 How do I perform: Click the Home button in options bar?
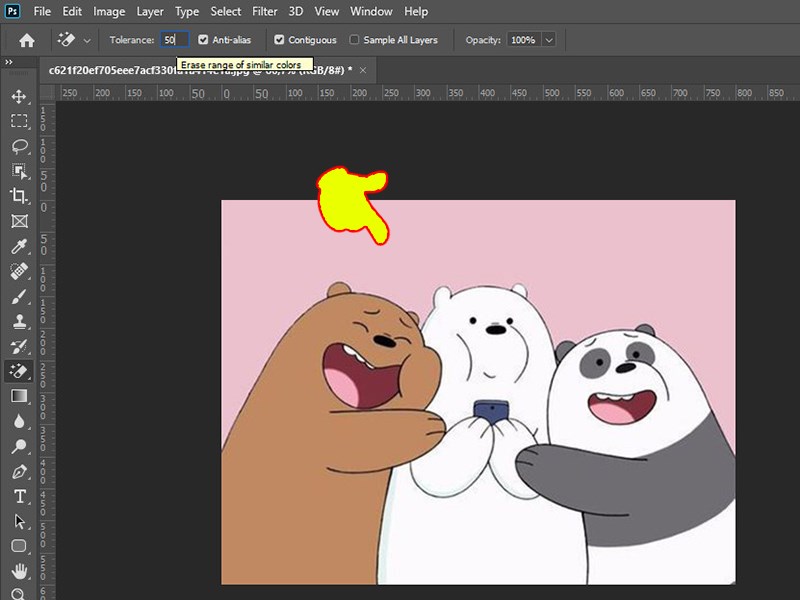click(27, 40)
